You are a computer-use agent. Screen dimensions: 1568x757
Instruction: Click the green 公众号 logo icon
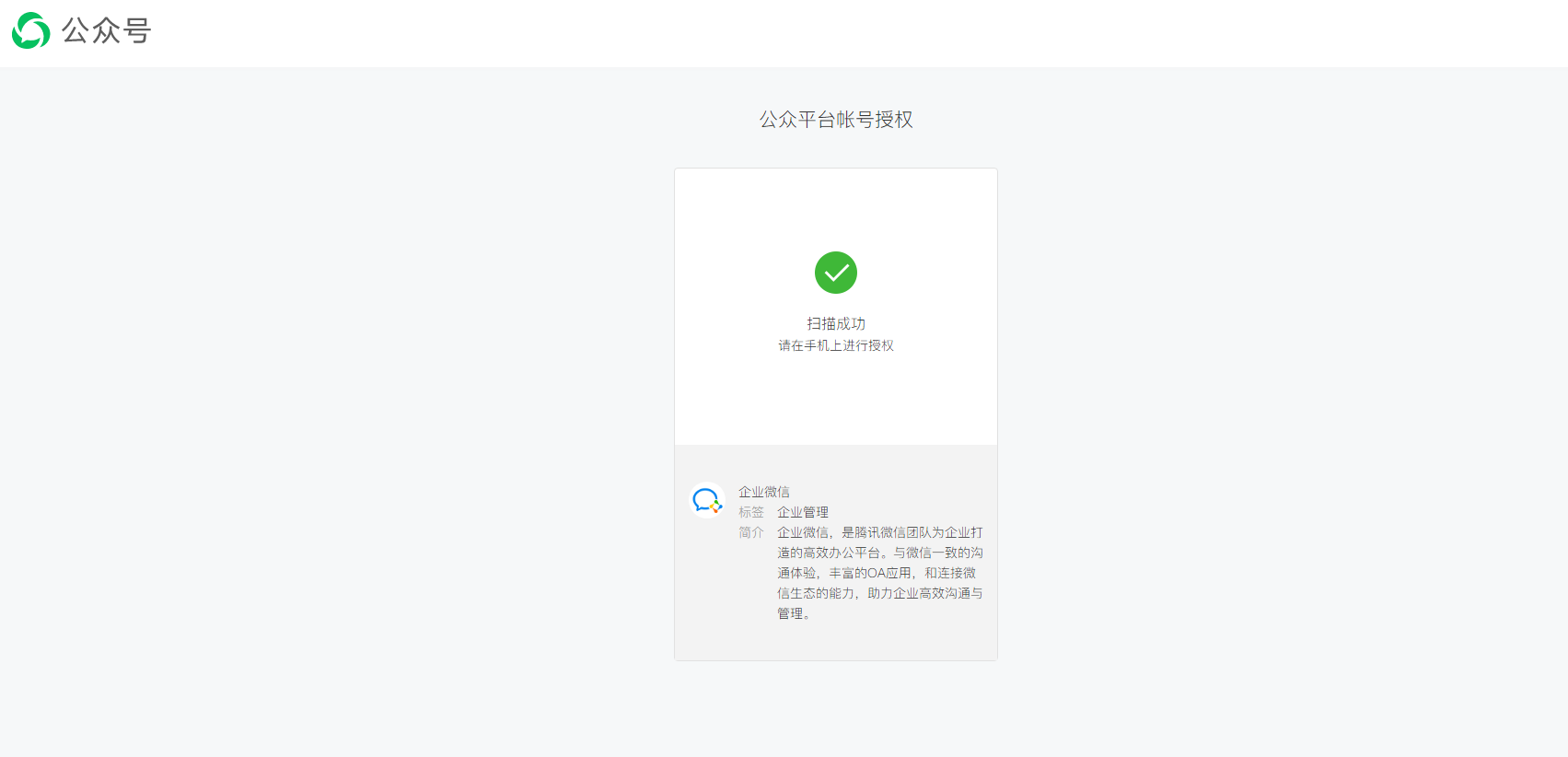pyautogui.click(x=31, y=30)
